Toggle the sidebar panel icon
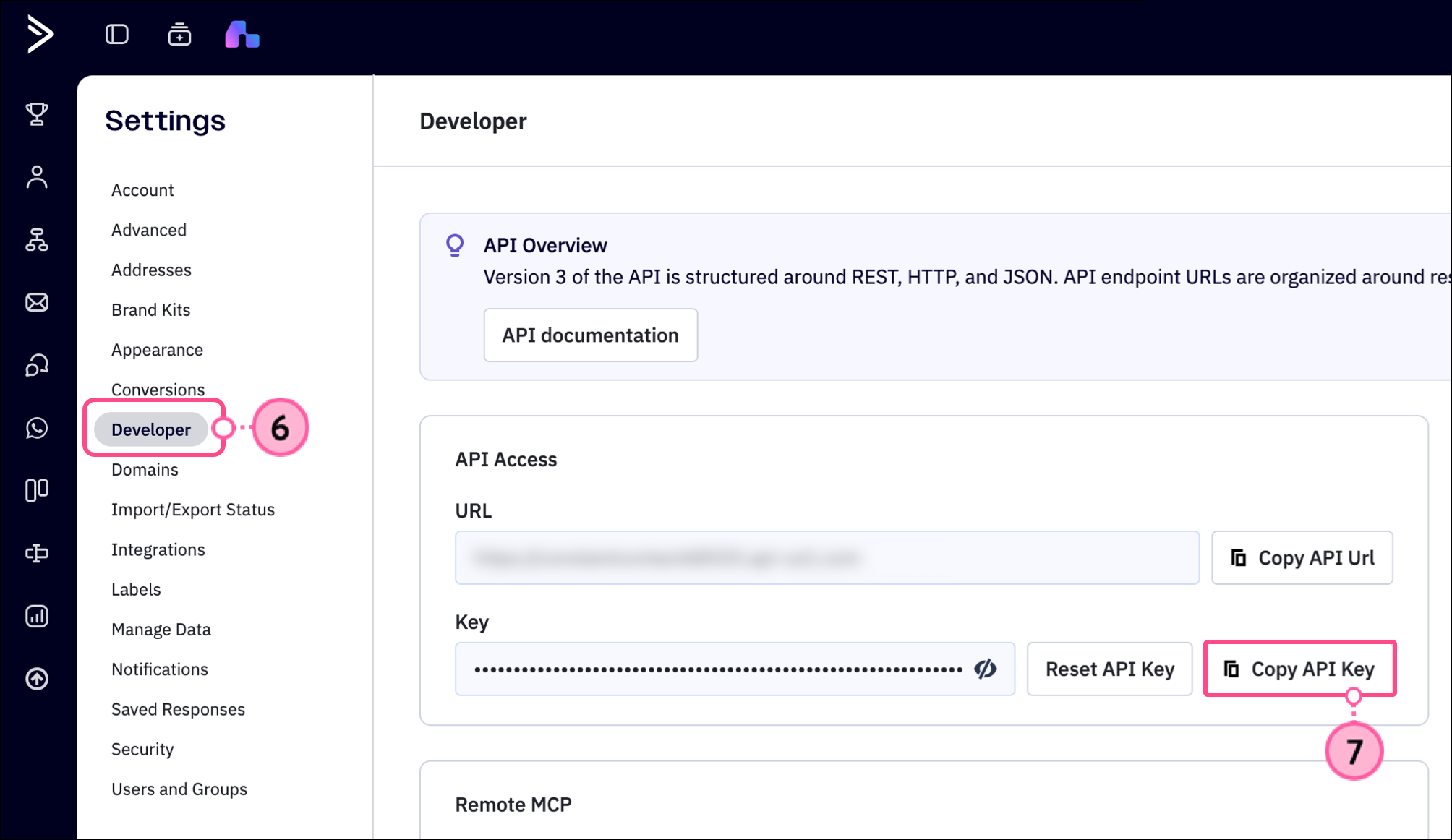1452x840 pixels. tap(116, 34)
